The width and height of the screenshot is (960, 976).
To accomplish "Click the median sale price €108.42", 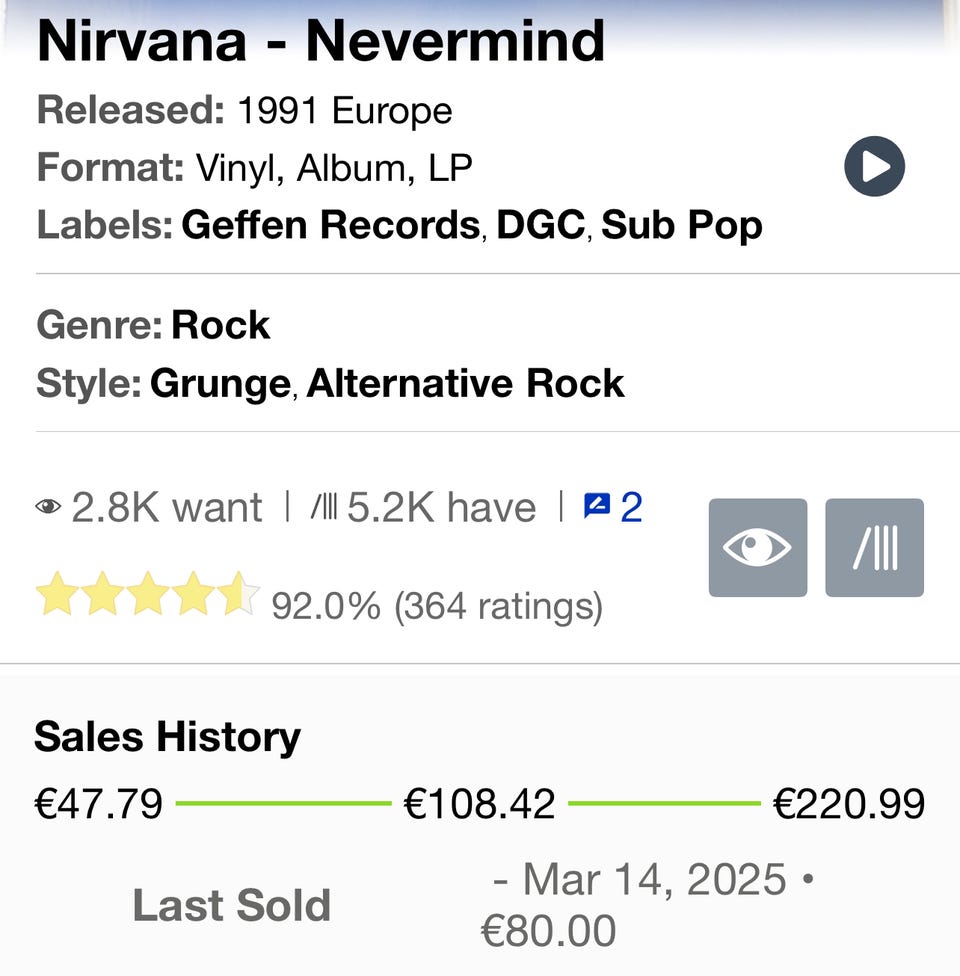I will click(x=479, y=803).
